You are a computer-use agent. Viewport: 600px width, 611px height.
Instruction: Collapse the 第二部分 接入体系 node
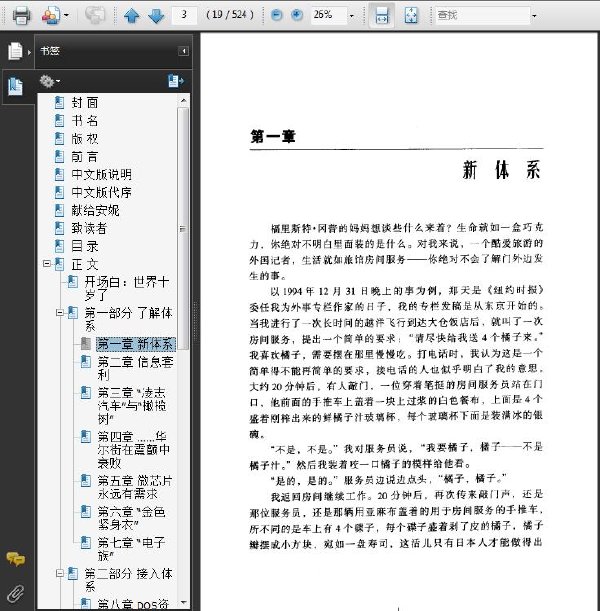click(60, 573)
